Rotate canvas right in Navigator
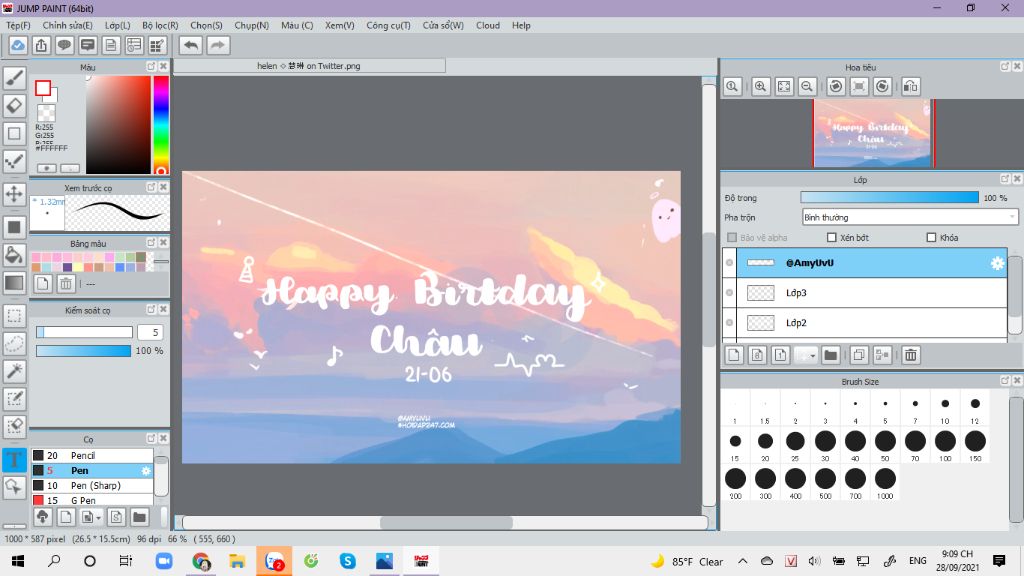Viewport: 1024px width, 576px height. point(882,86)
